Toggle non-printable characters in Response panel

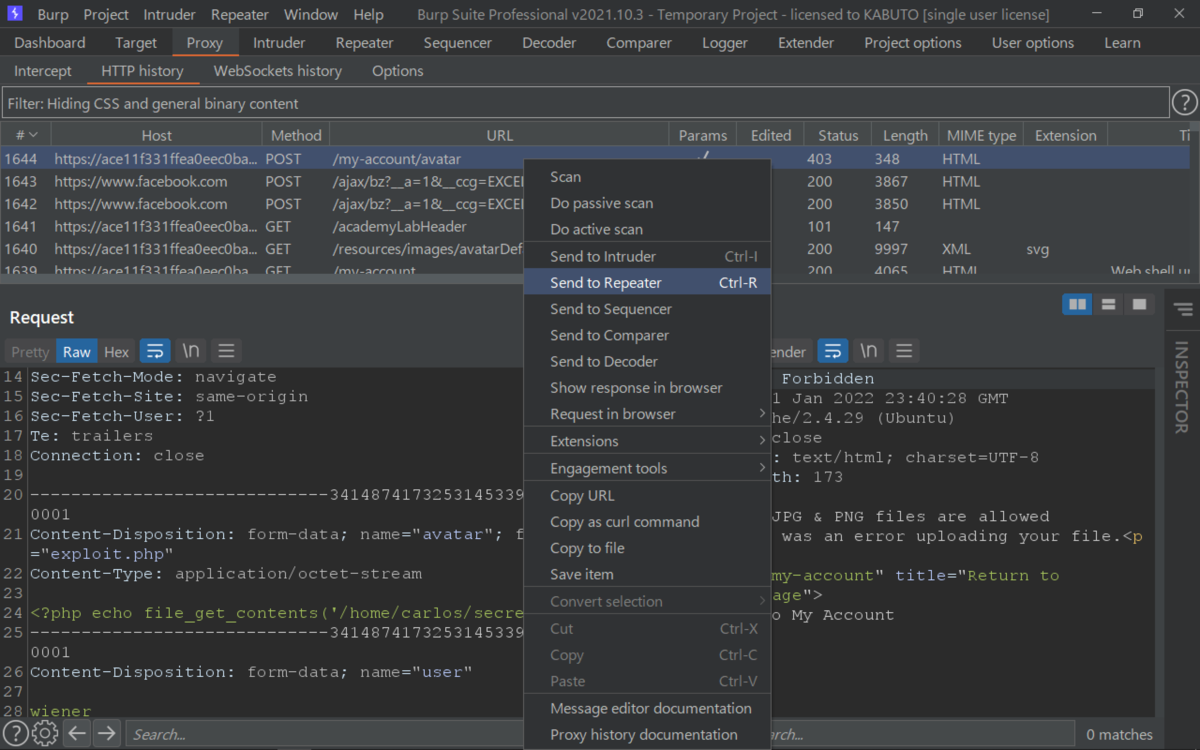869,351
